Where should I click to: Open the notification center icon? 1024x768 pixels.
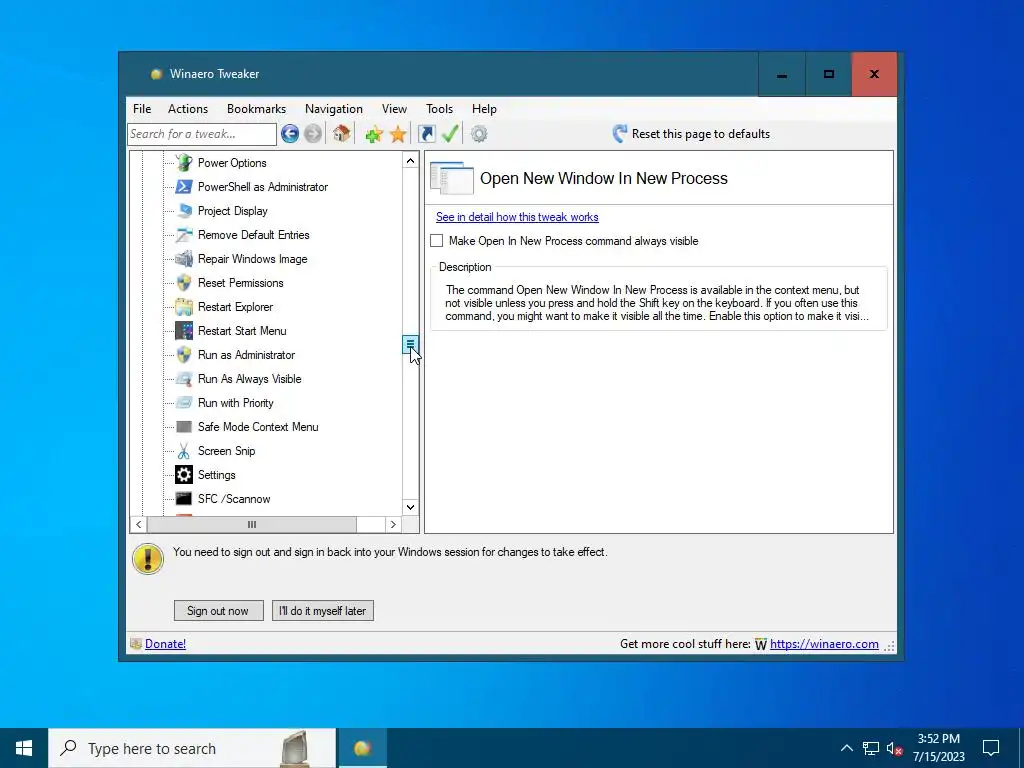991,748
